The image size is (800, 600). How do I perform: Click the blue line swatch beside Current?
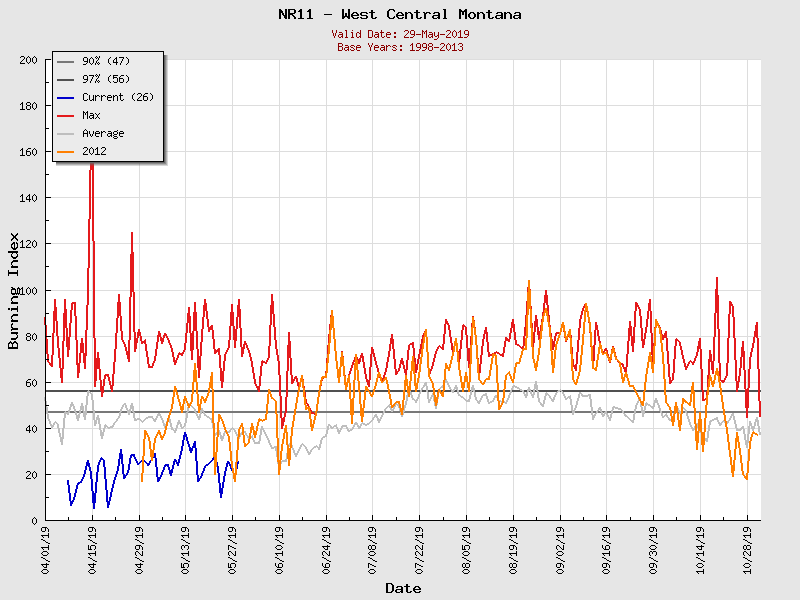coord(66,97)
